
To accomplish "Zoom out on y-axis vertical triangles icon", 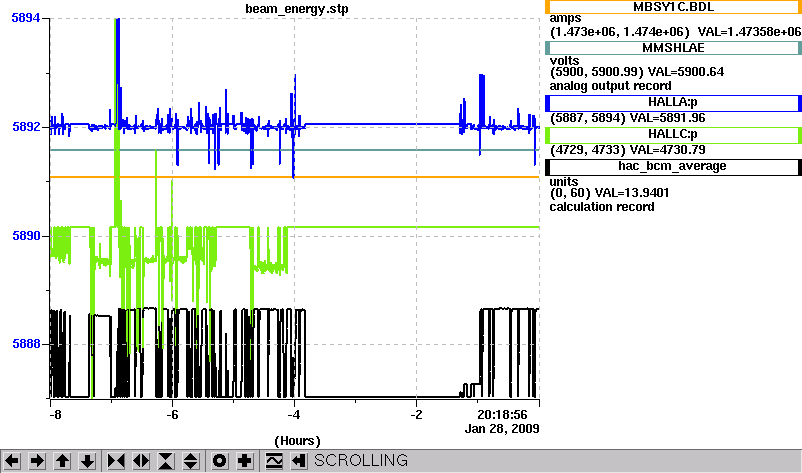I will click(x=191, y=461).
